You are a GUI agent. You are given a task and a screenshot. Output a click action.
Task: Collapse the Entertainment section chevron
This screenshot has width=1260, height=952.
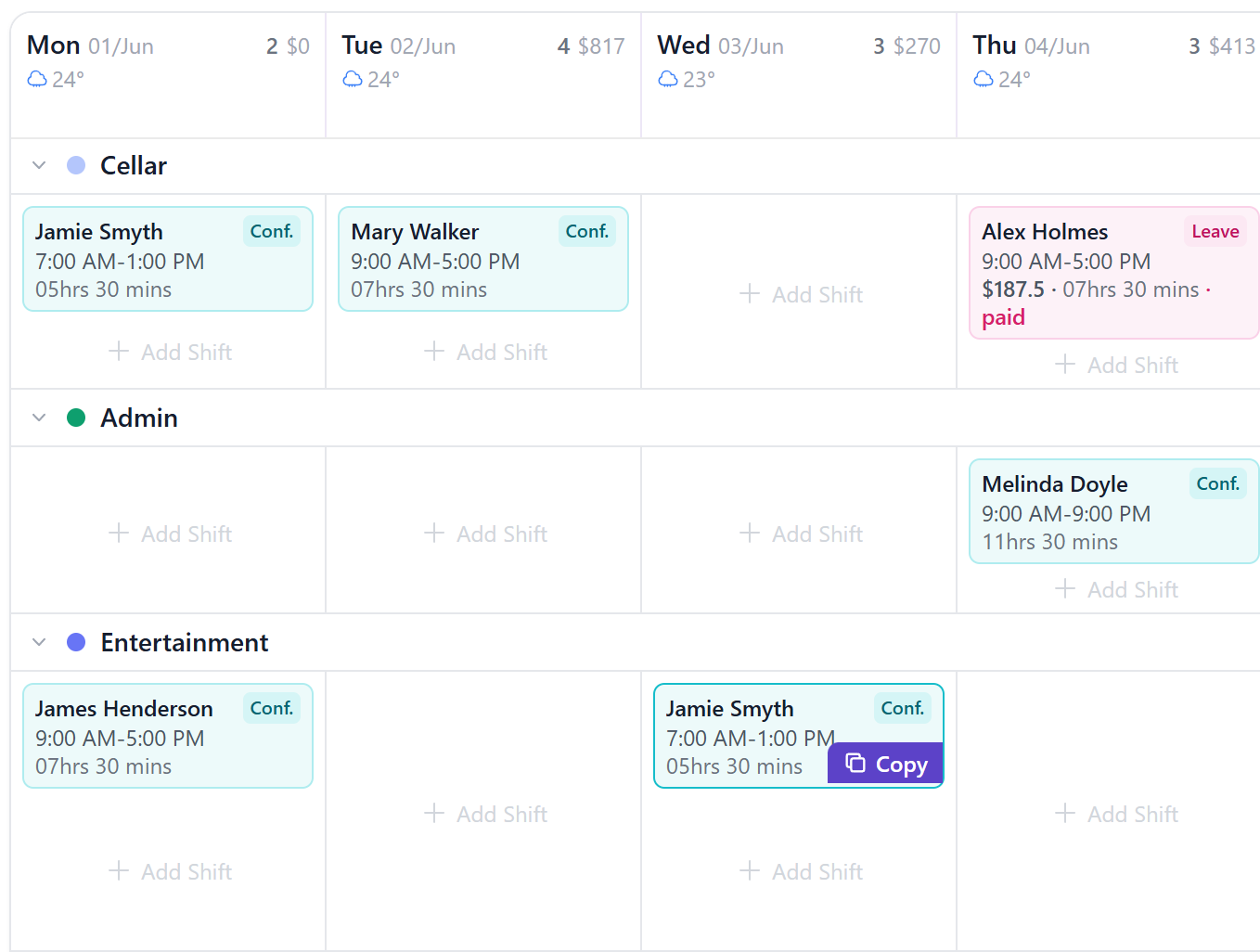[x=39, y=642]
